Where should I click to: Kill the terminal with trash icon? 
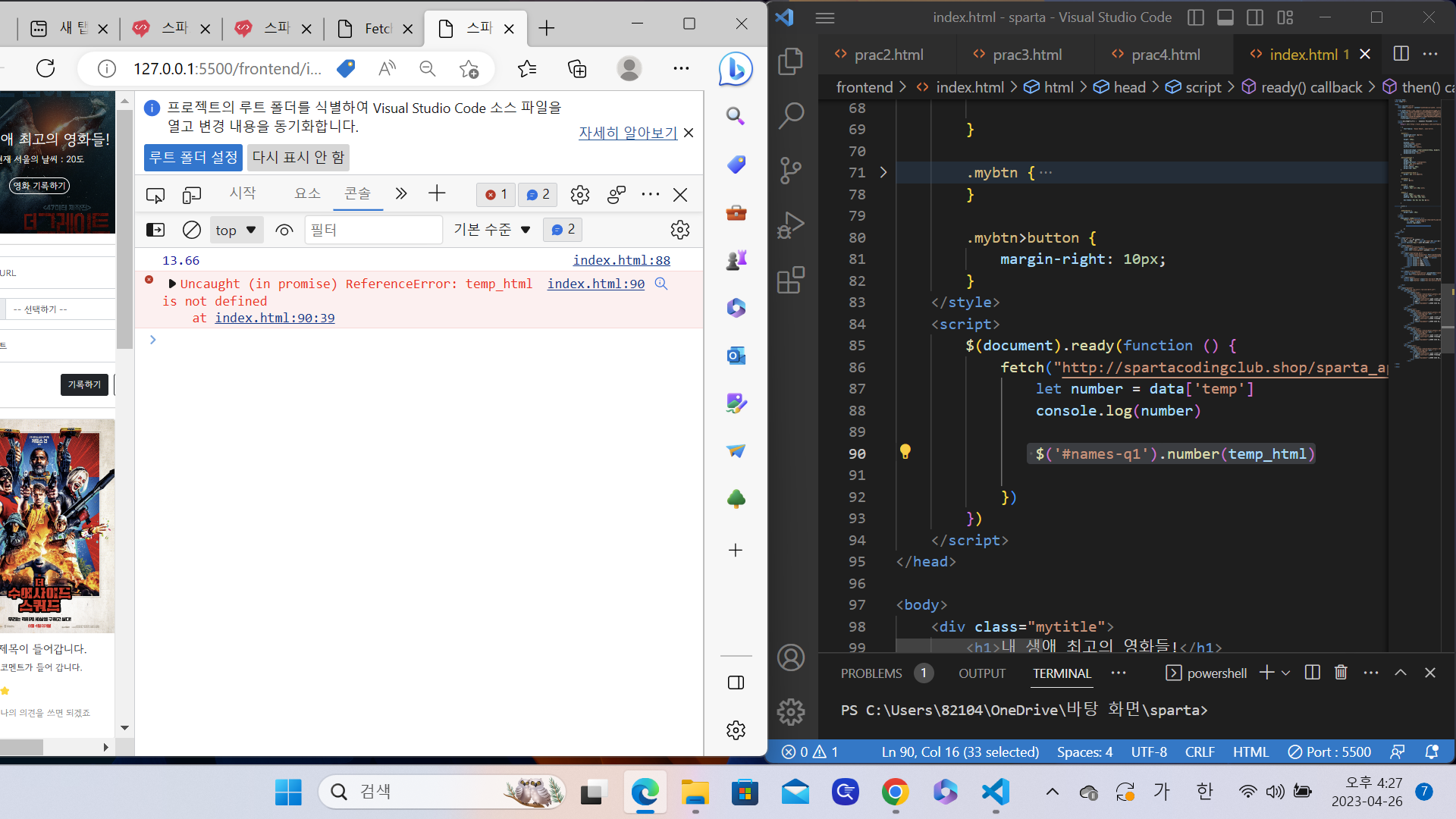[1341, 673]
